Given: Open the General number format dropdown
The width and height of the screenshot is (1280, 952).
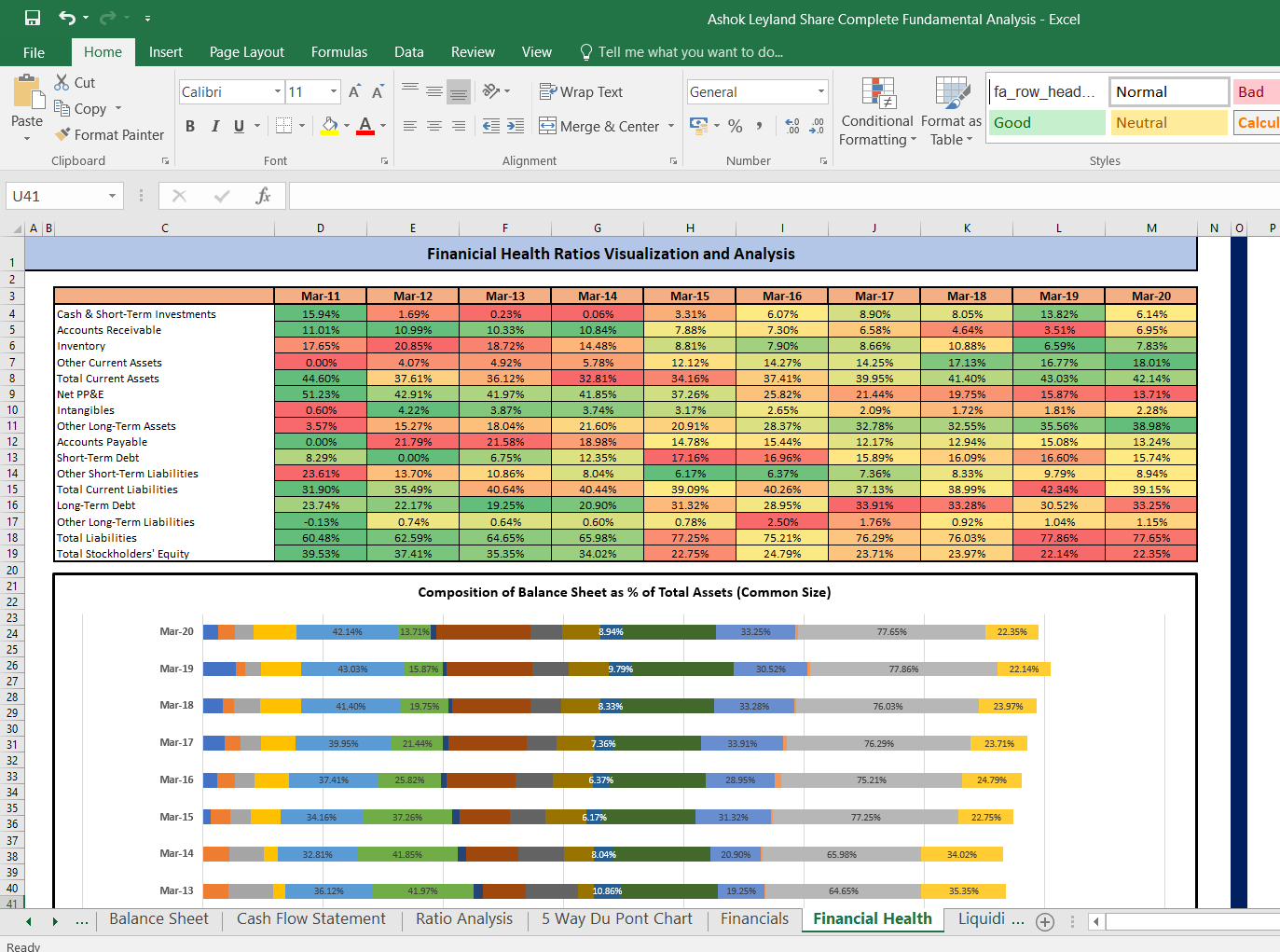Looking at the screenshot, I should coord(821,91).
